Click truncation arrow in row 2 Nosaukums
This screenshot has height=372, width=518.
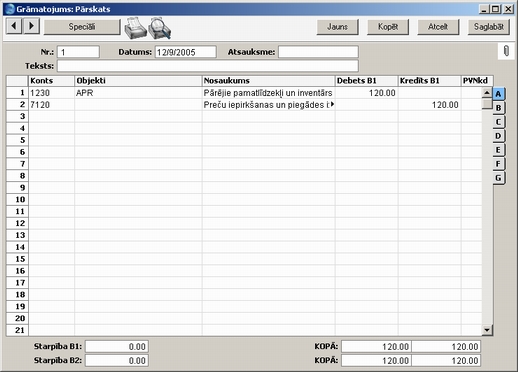[332, 104]
